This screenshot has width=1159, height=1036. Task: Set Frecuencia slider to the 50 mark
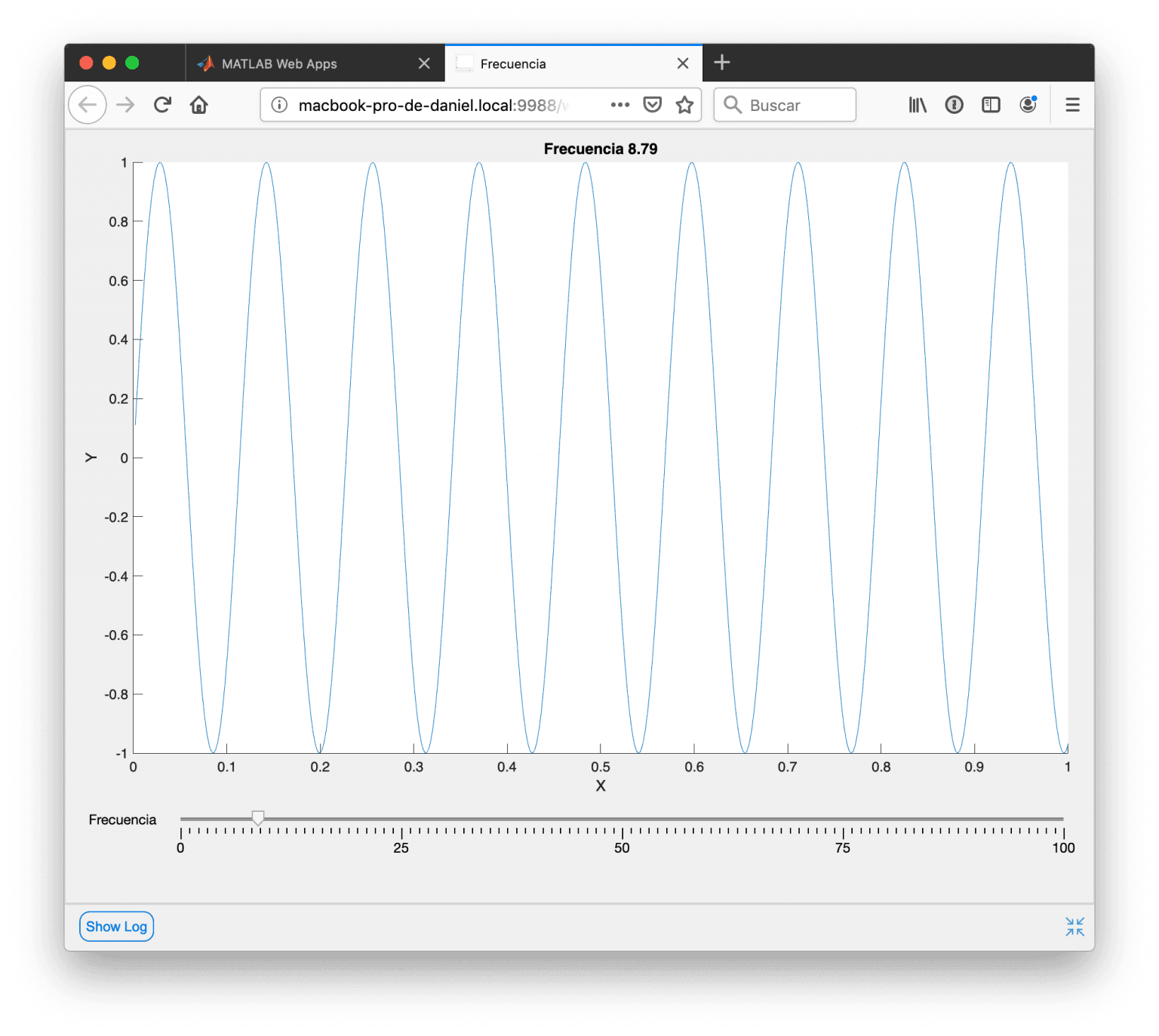(623, 819)
